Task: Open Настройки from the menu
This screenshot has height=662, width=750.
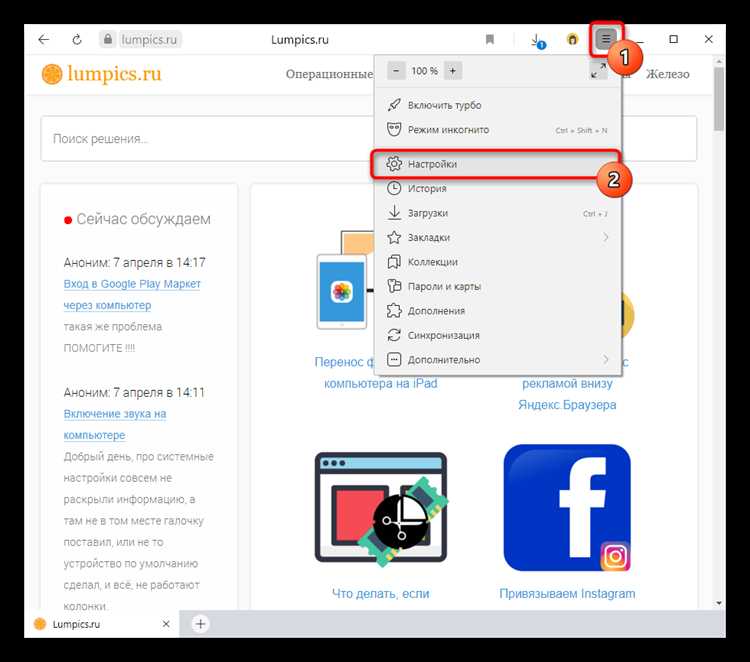Action: [x=497, y=164]
